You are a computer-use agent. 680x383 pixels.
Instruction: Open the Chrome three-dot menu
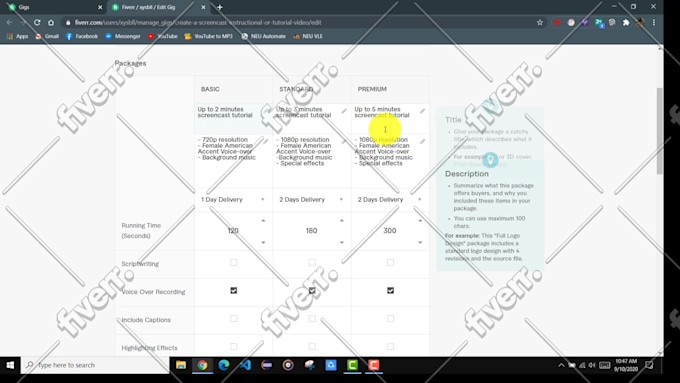654,23
